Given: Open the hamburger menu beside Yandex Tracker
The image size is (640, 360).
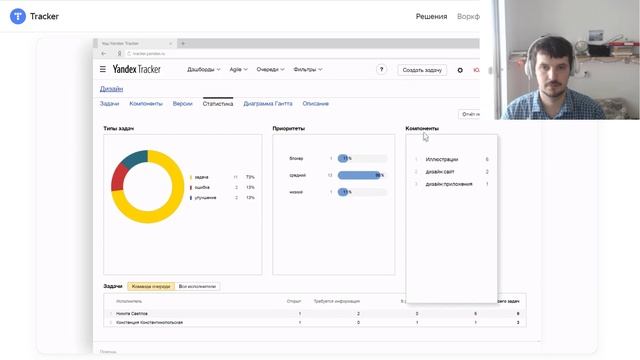Looking at the screenshot, I should (x=103, y=69).
